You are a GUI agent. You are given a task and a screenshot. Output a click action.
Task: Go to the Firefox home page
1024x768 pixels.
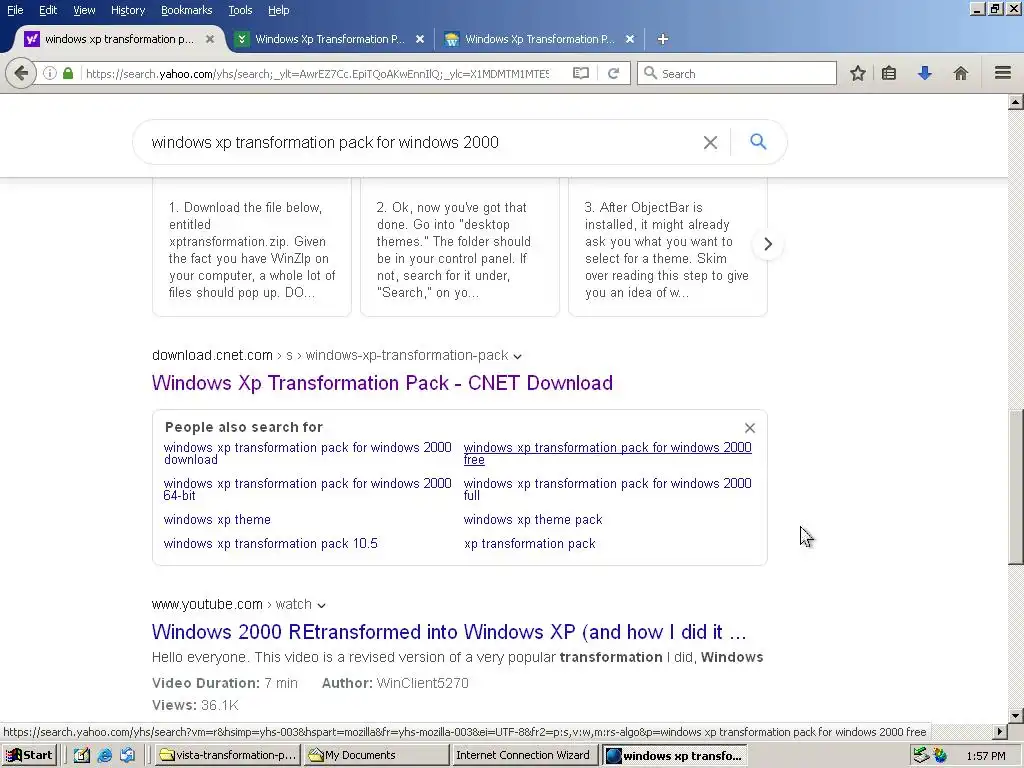click(960, 73)
